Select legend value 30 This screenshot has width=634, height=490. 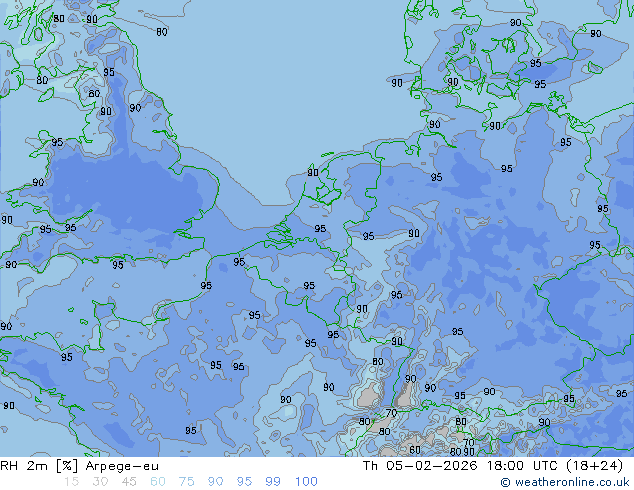click(x=100, y=482)
